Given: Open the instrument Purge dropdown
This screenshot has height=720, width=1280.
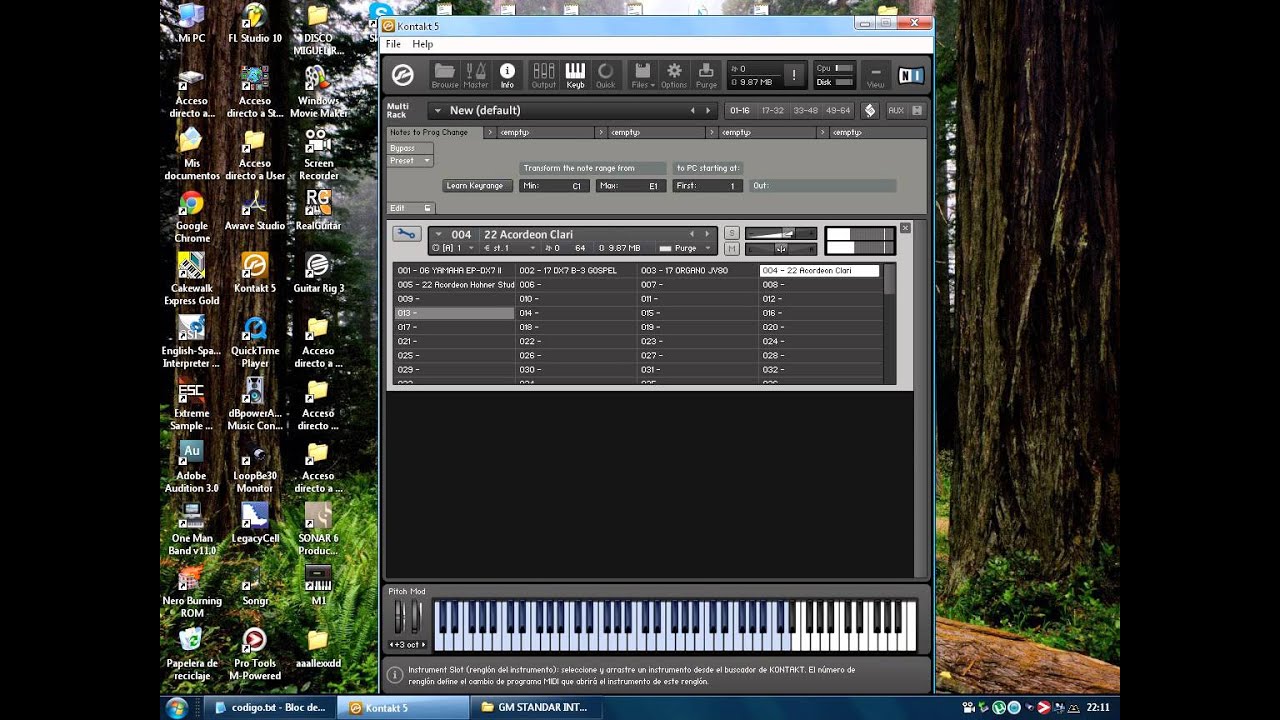Looking at the screenshot, I should coord(685,248).
